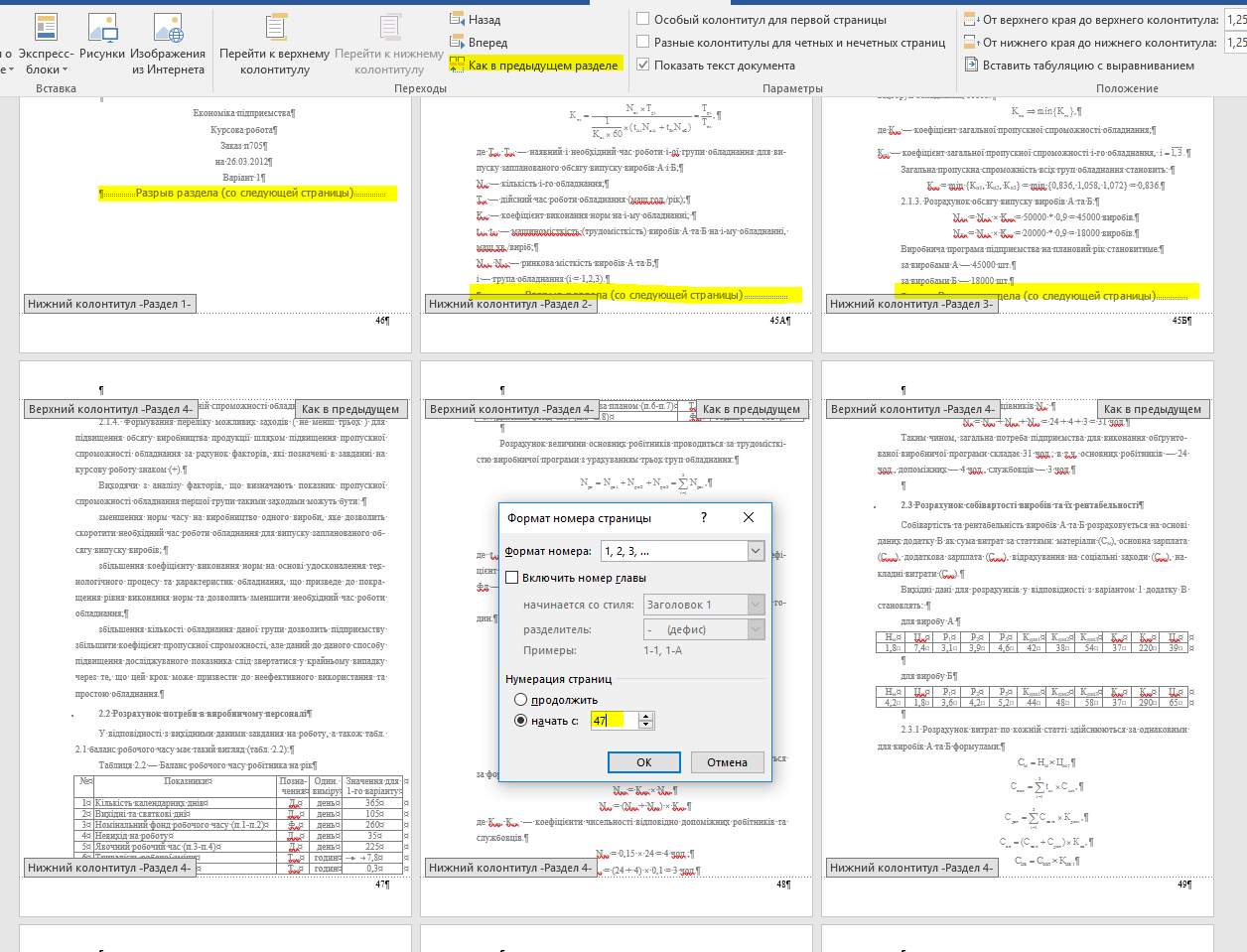Click the Экономіка підприємства line on first page
Viewport: 1247px width, 952px height.
click(244, 113)
